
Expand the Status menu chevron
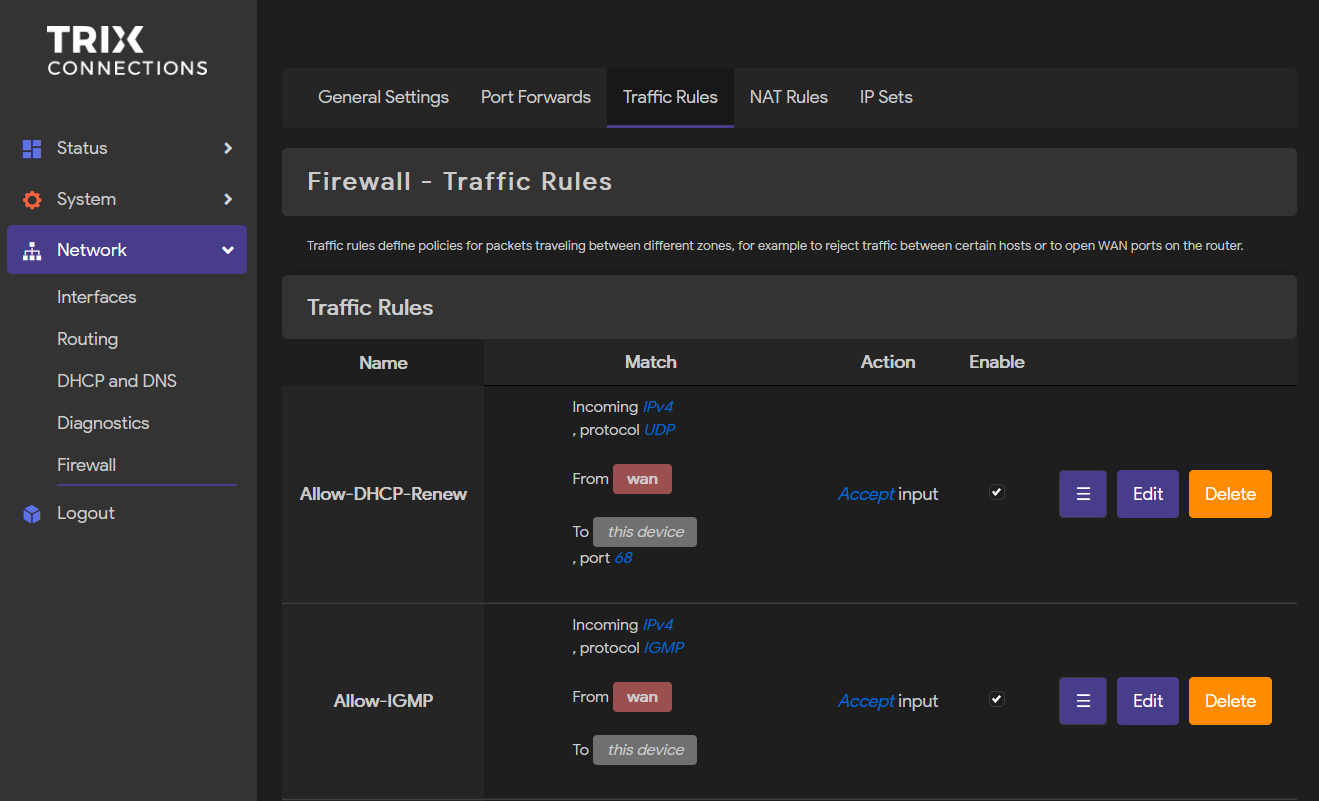coord(228,148)
